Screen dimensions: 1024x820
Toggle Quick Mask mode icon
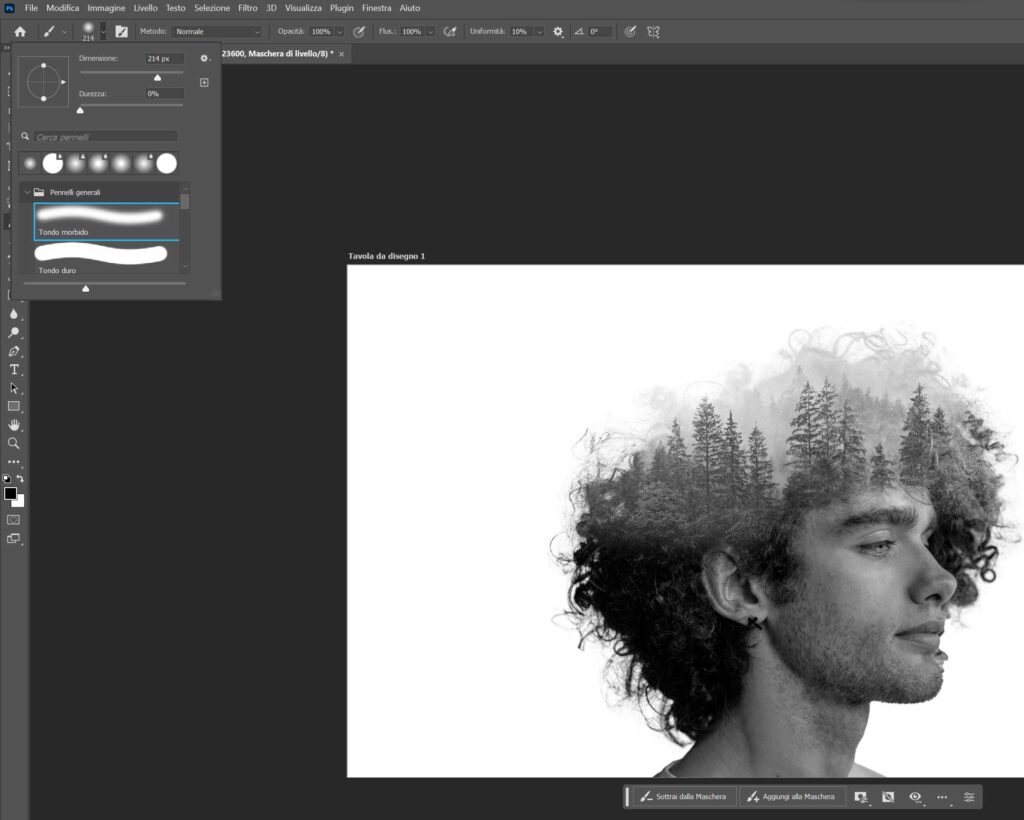(x=14, y=520)
